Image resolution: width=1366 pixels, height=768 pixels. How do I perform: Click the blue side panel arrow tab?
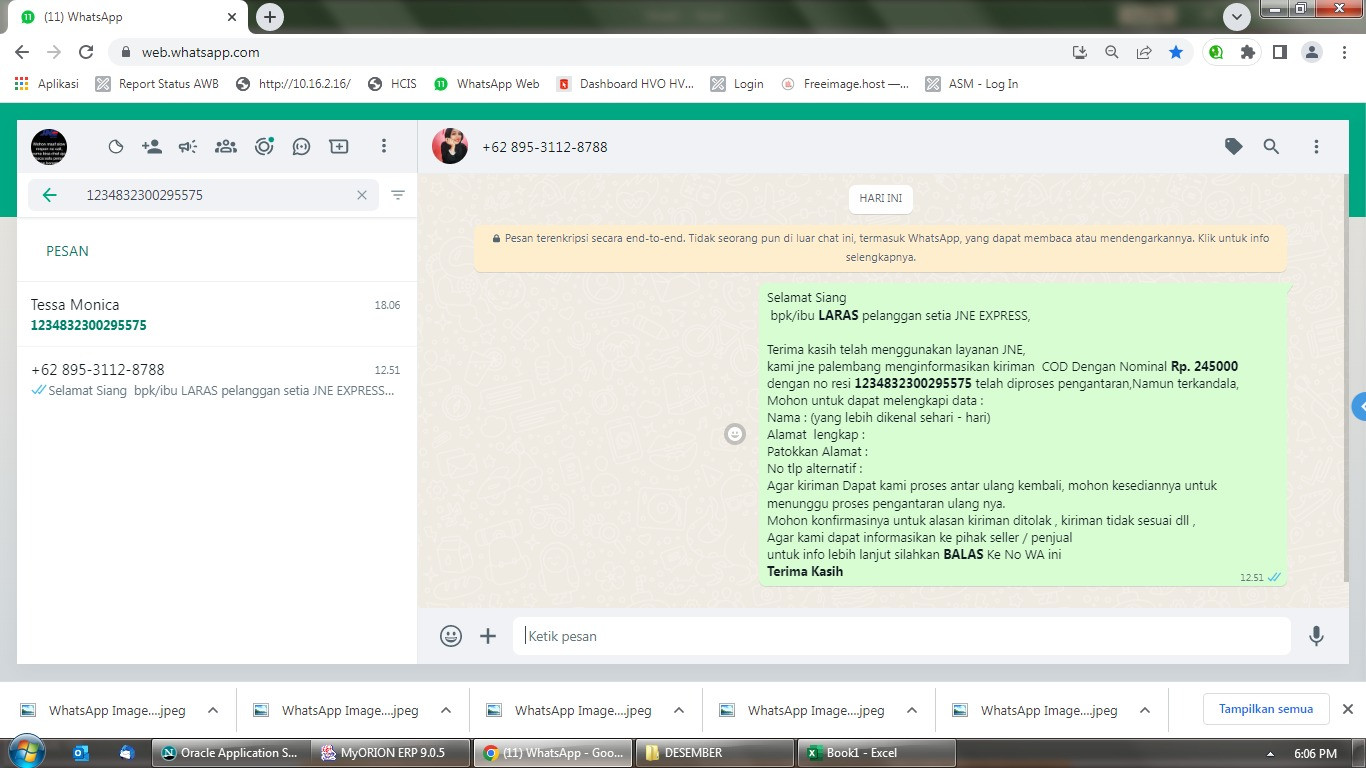(1358, 407)
